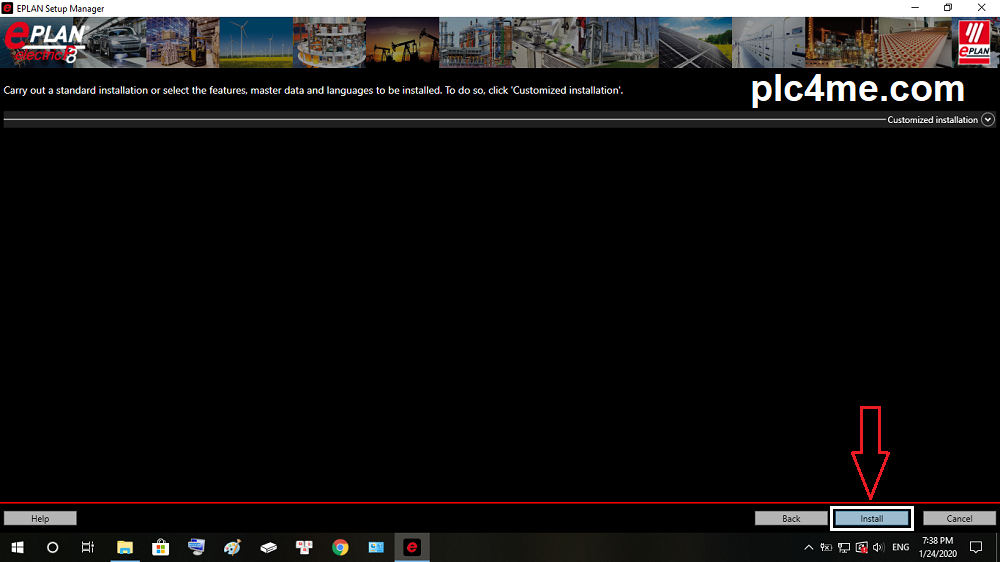Image resolution: width=1000 pixels, height=562 pixels.
Task: Open File Explorer from the taskbar
Action: click(125, 547)
